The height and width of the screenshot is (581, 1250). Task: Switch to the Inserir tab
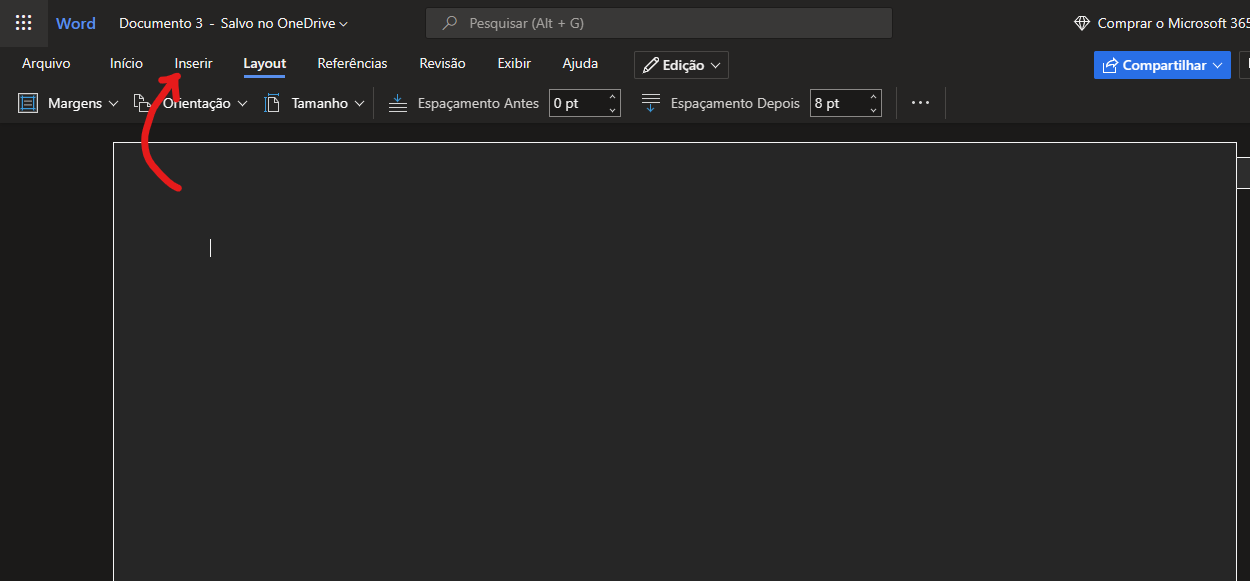(193, 63)
